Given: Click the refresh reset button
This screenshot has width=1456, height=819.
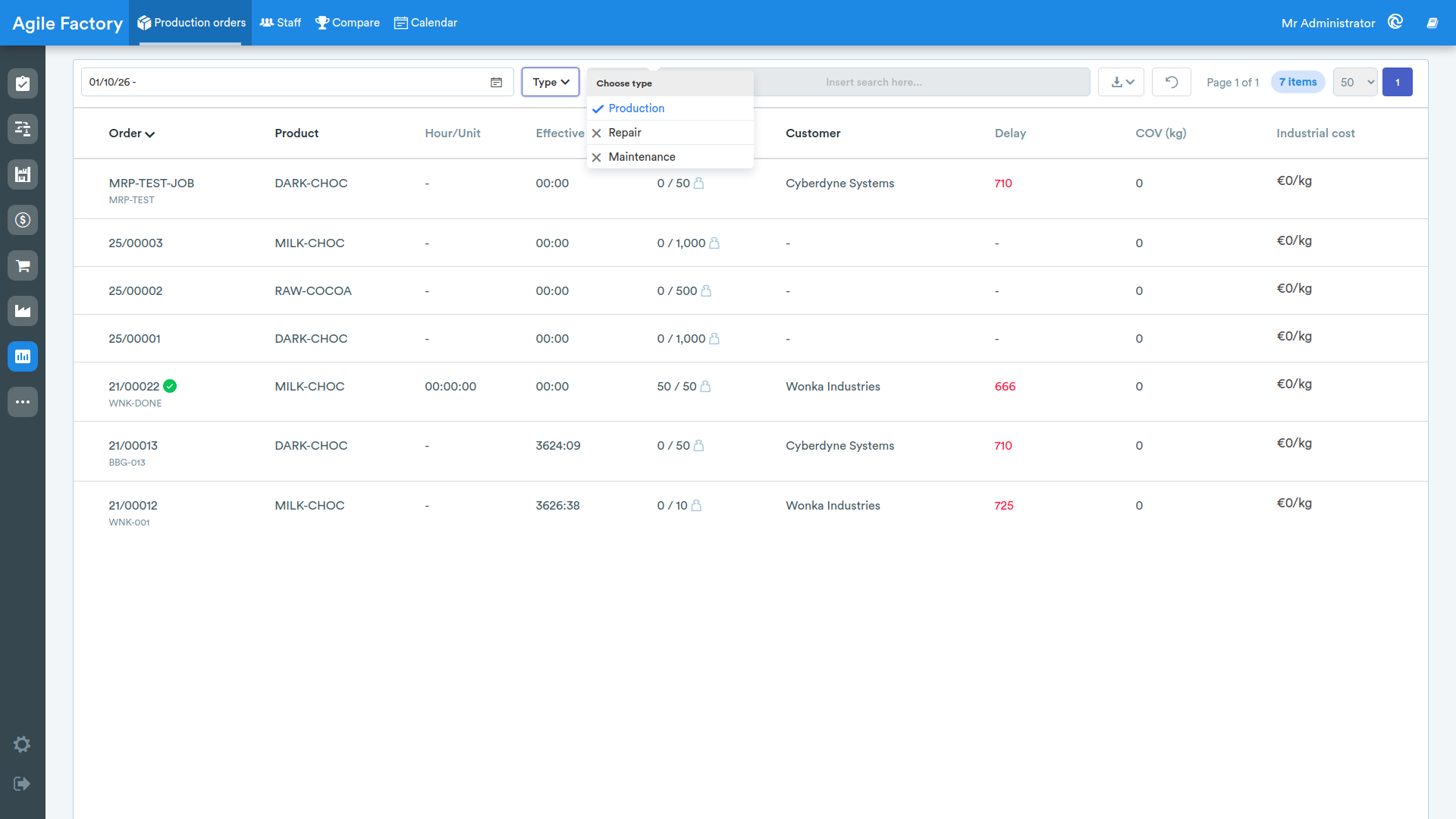Looking at the screenshot, I should (x=1171, y=82).
